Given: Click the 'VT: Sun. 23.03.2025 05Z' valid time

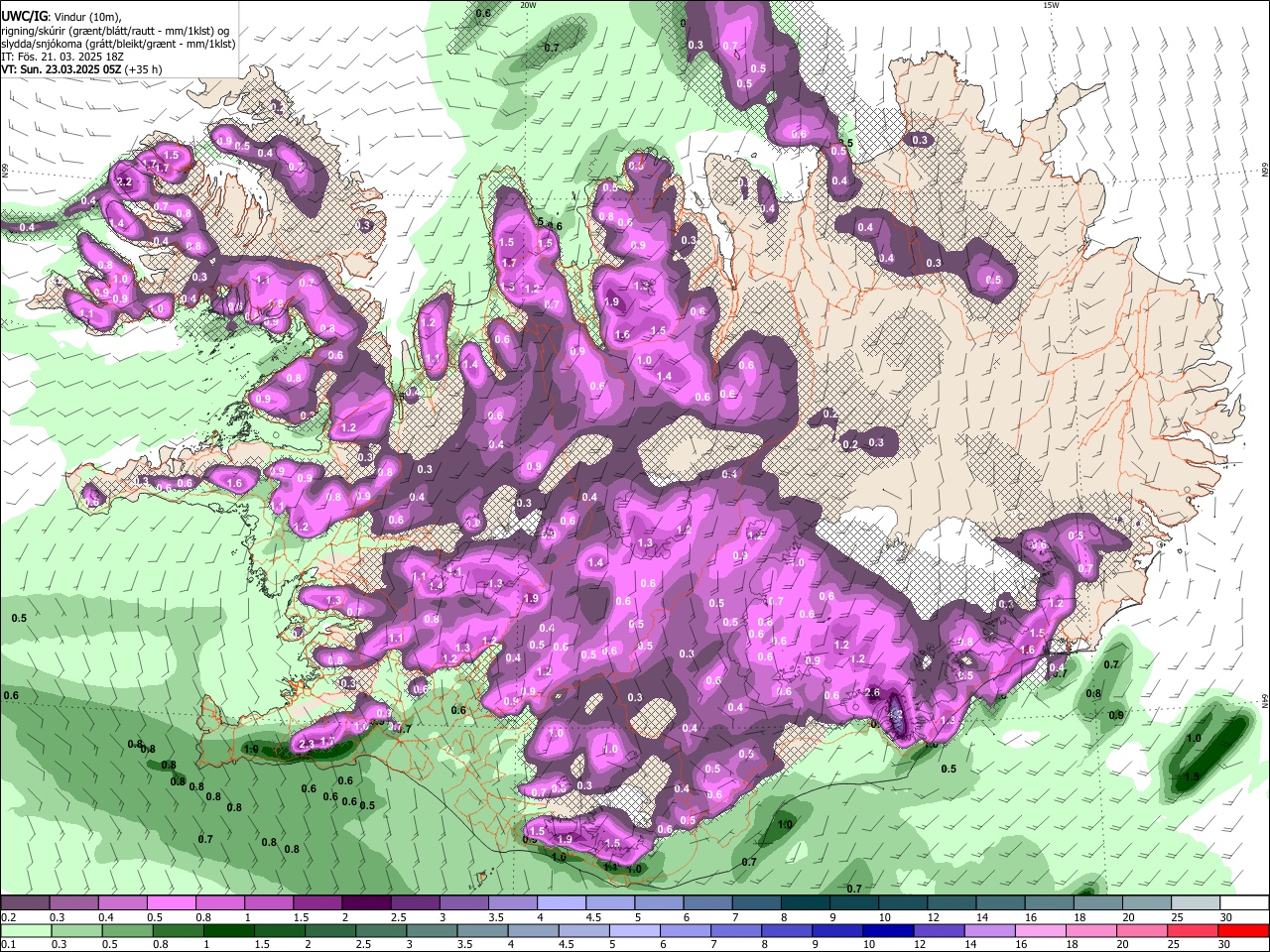Looking at the screenshot, I should coord(61,69).
